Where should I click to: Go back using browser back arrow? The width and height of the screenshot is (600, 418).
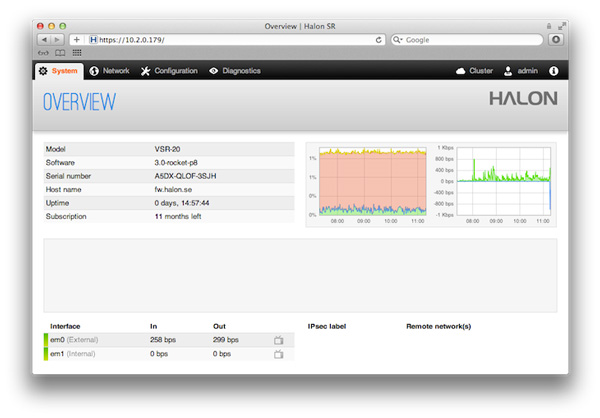click(43, 39)
